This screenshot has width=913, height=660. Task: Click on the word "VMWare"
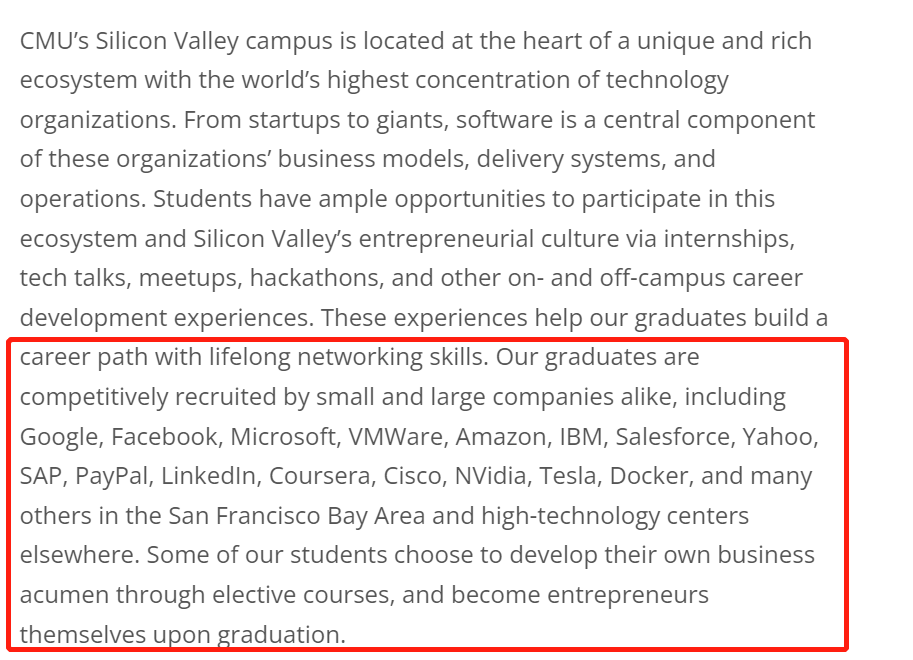tap(395, 436)
